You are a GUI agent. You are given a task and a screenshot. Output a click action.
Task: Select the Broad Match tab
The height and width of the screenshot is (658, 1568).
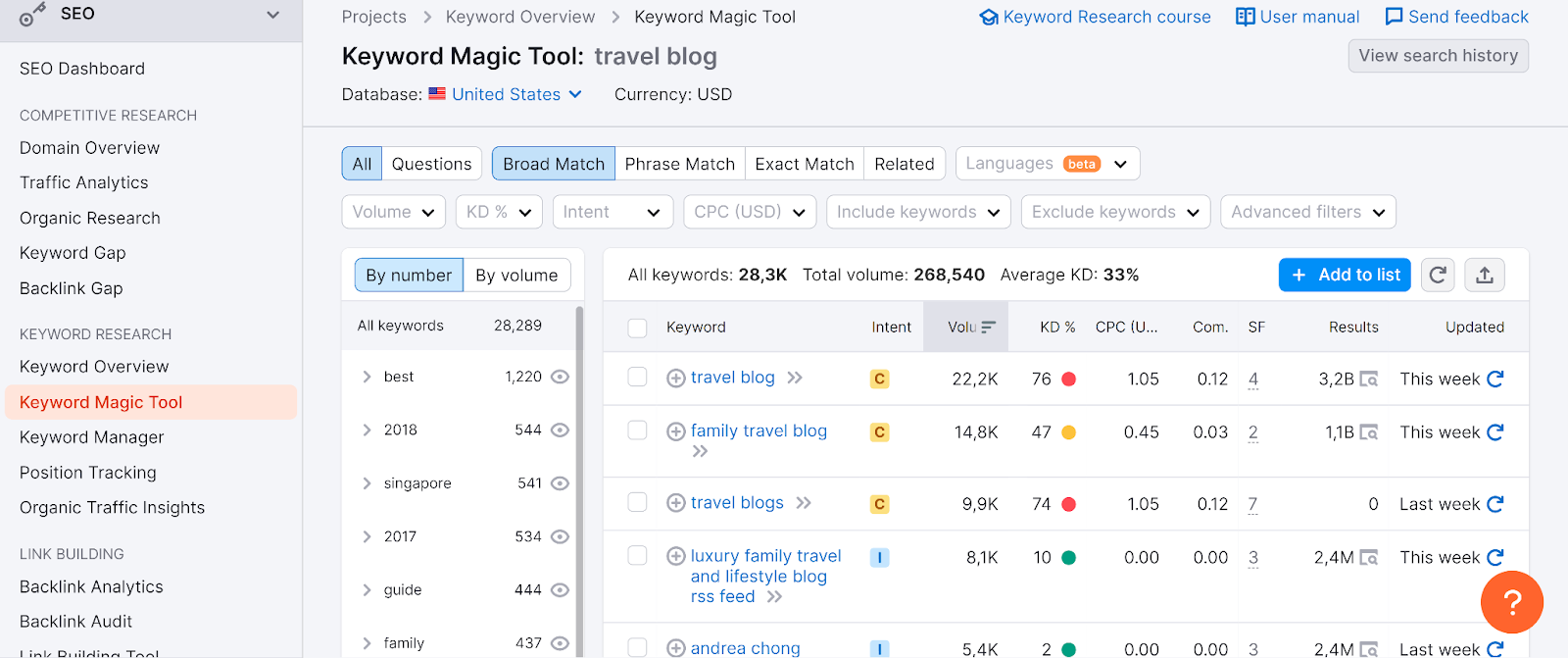click(x=554, y=164)
